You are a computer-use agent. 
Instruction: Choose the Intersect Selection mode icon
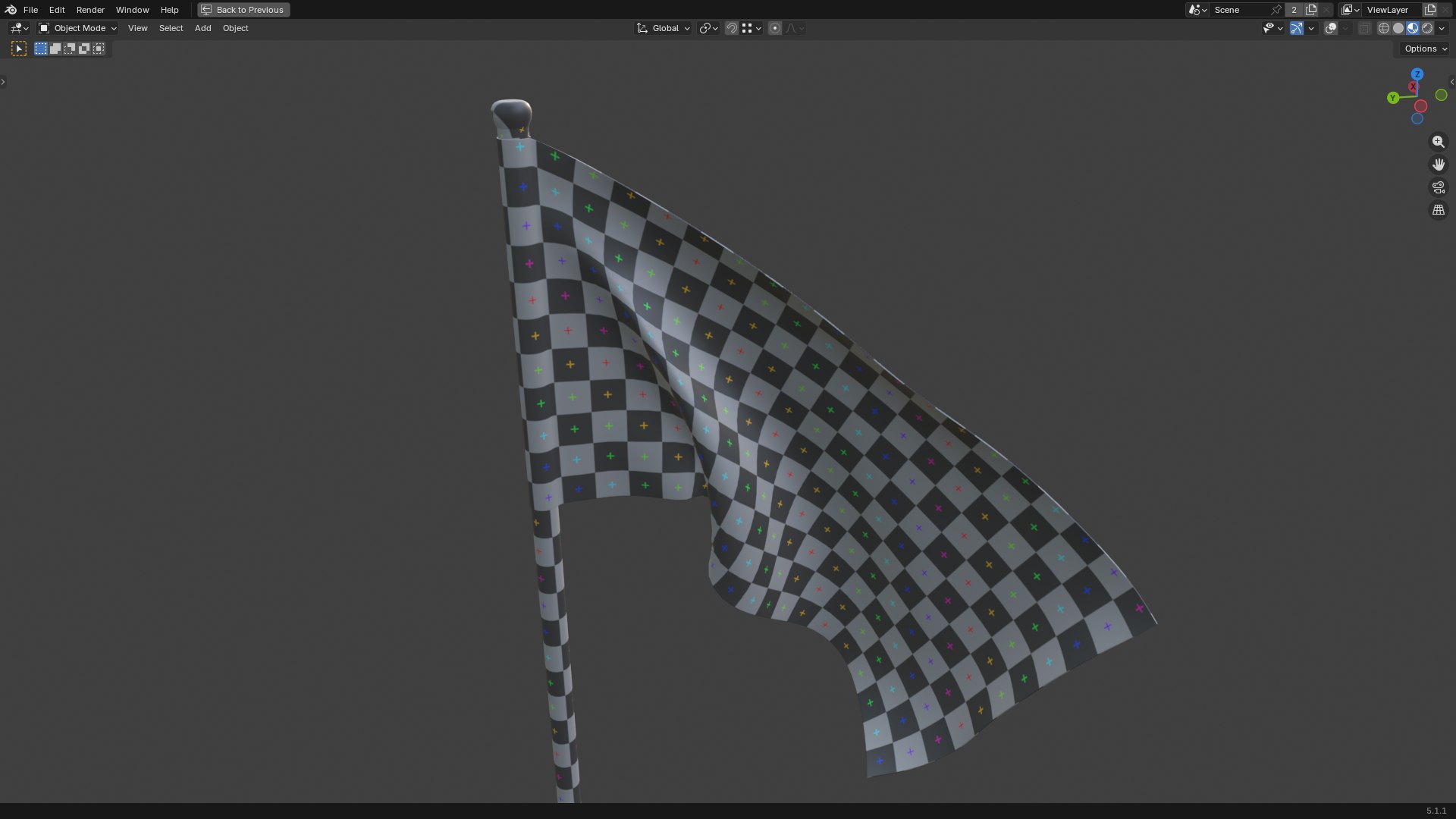99,49
